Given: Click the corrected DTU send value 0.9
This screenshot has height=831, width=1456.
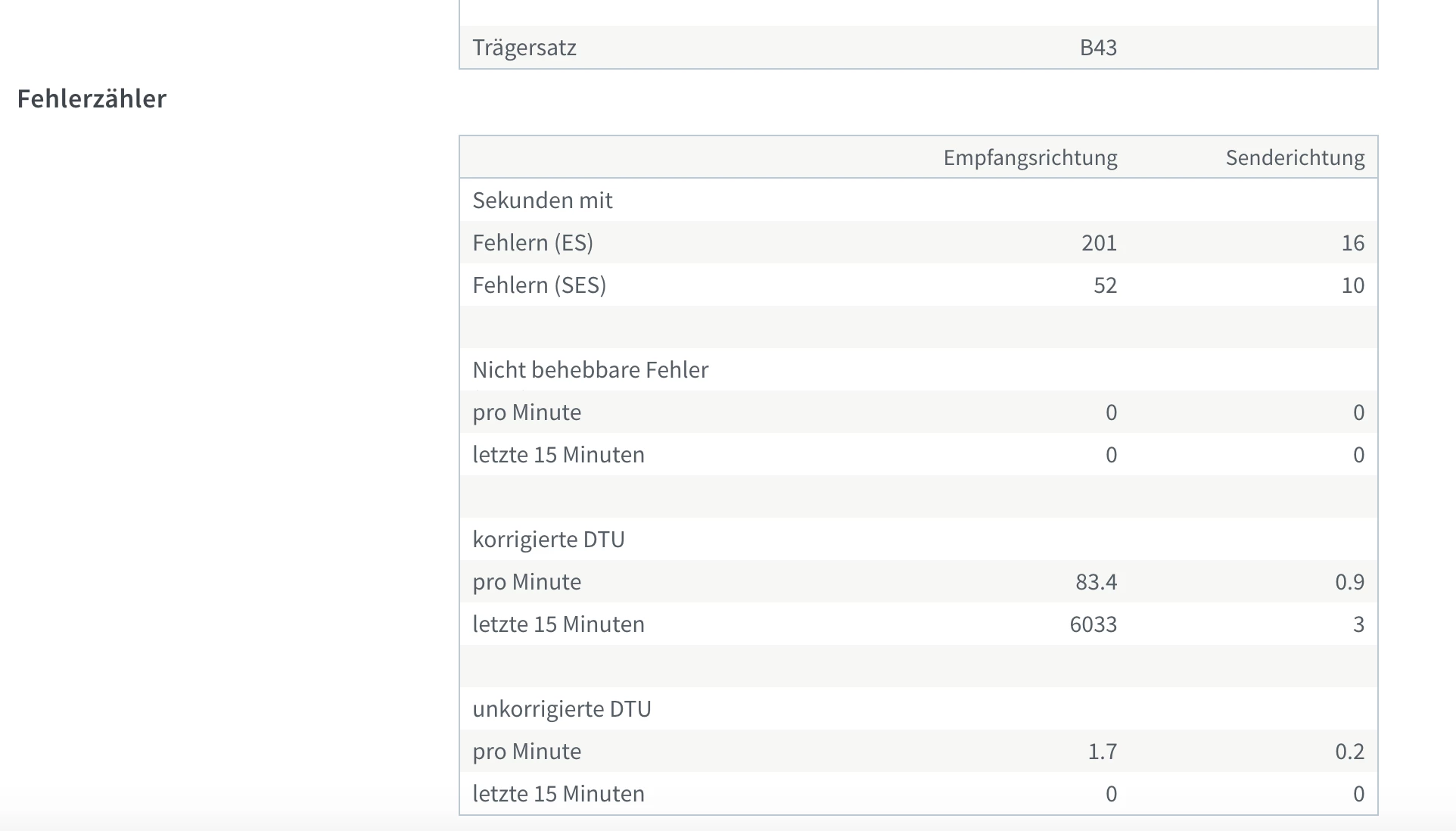Looking at the screenshot, I should pos(1349,582).
